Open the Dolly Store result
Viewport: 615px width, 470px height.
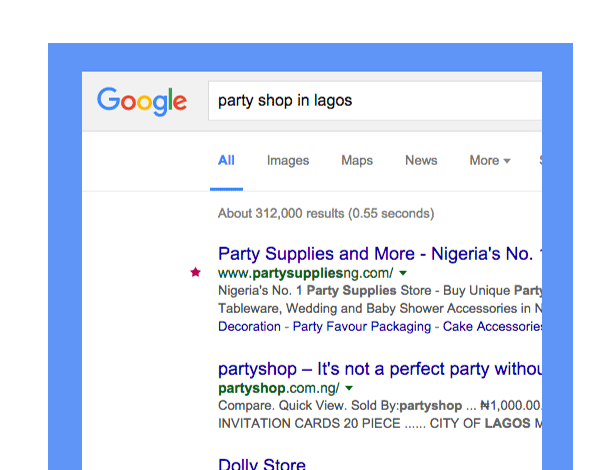pyautogui.click(x=262, y=464)
